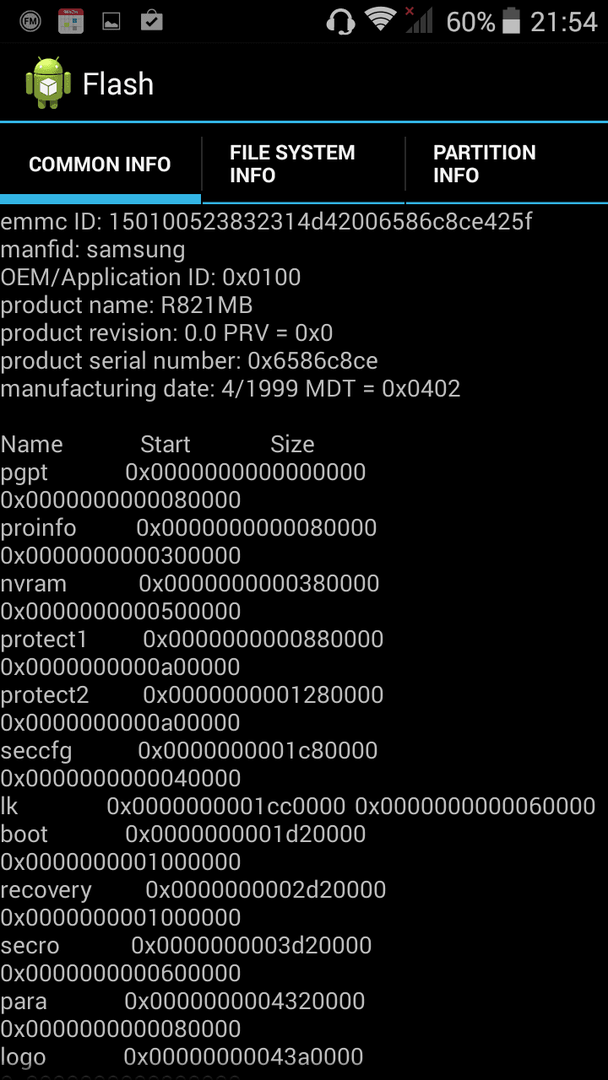Tap the nvram partition row

coord(189,597)
